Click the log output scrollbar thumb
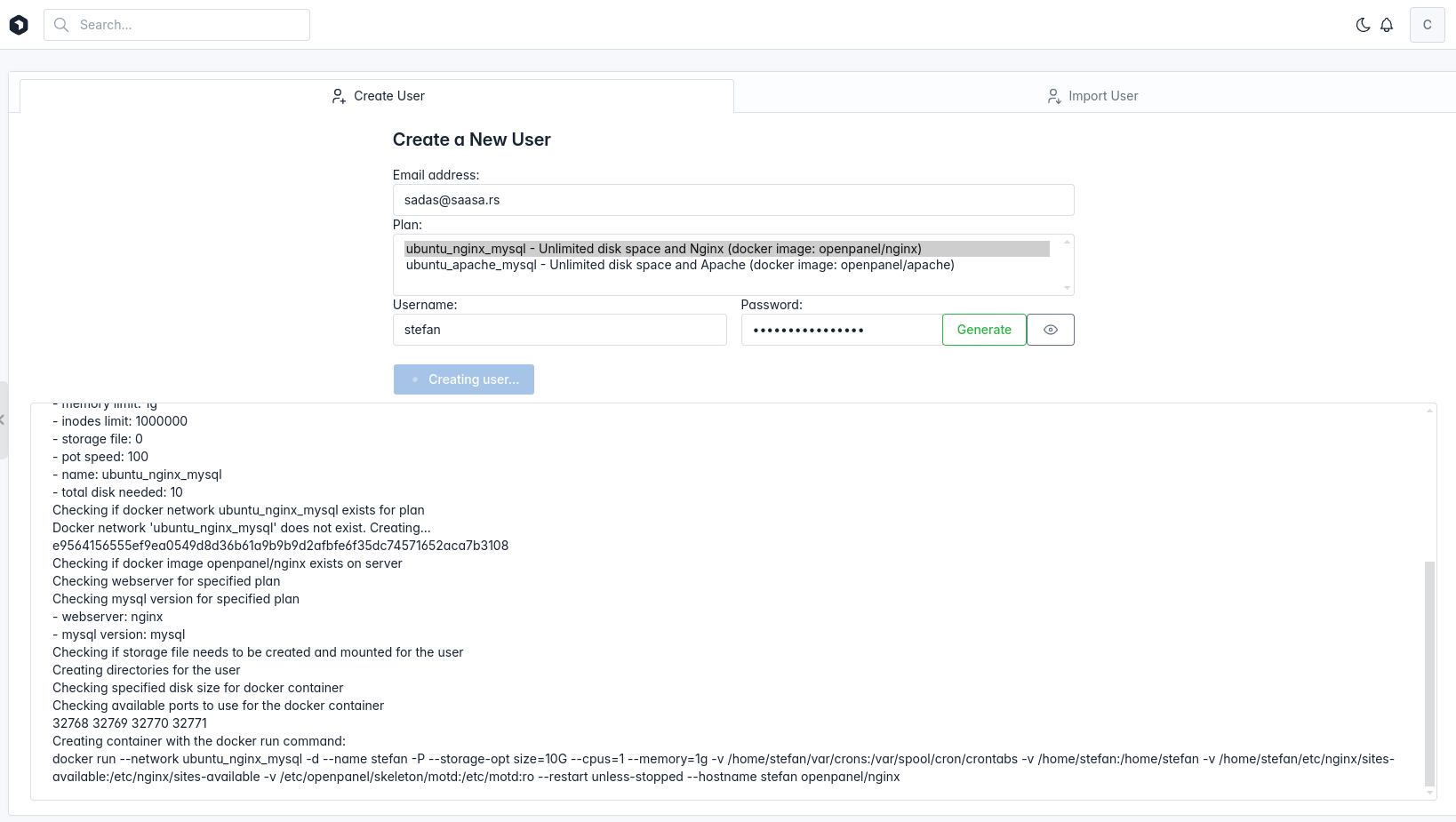Screen dimensions: 1456x822 tap(1429, 673)
